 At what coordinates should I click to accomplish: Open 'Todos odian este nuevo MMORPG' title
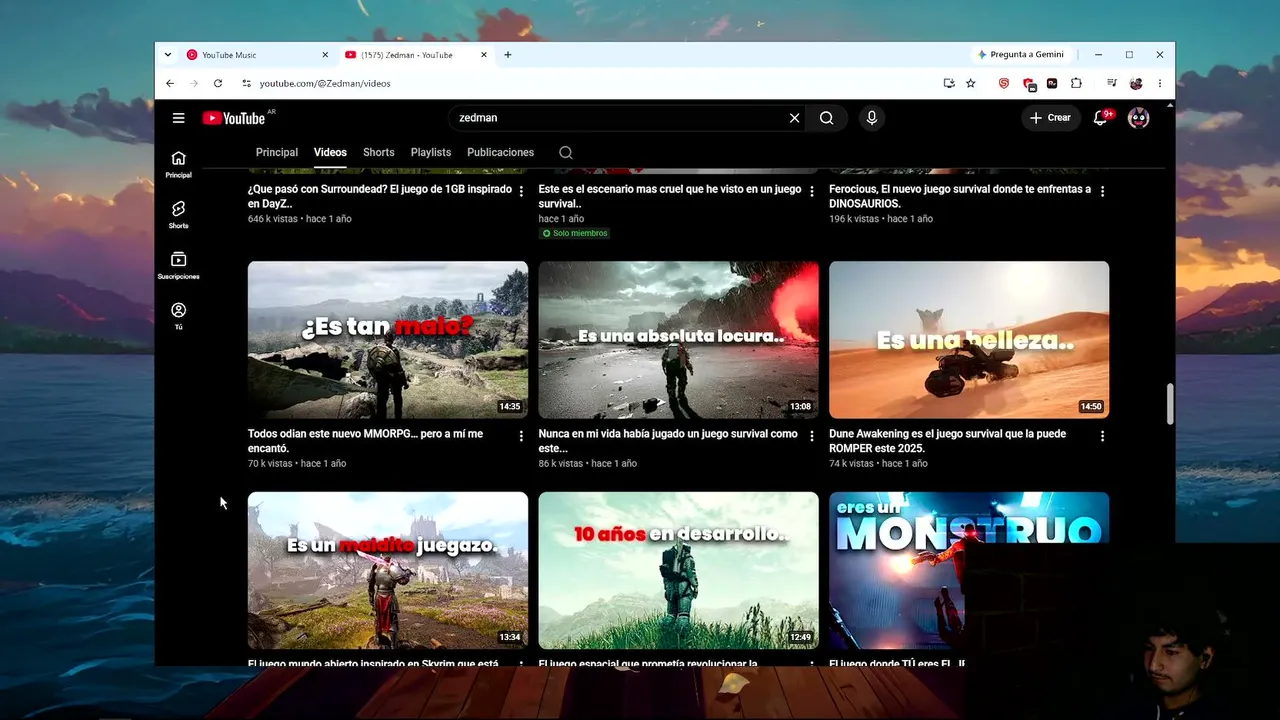tap(365, 441)
